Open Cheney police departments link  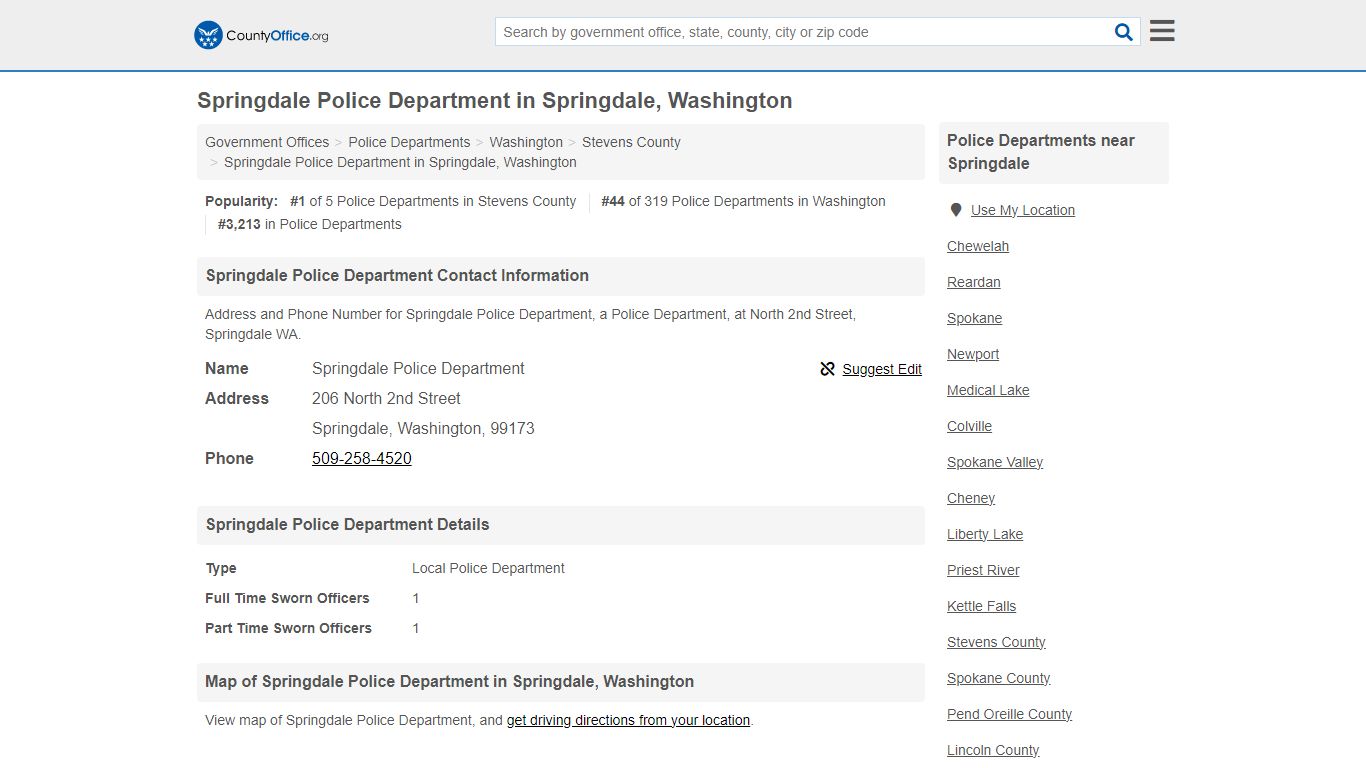(x=971, y=498)
